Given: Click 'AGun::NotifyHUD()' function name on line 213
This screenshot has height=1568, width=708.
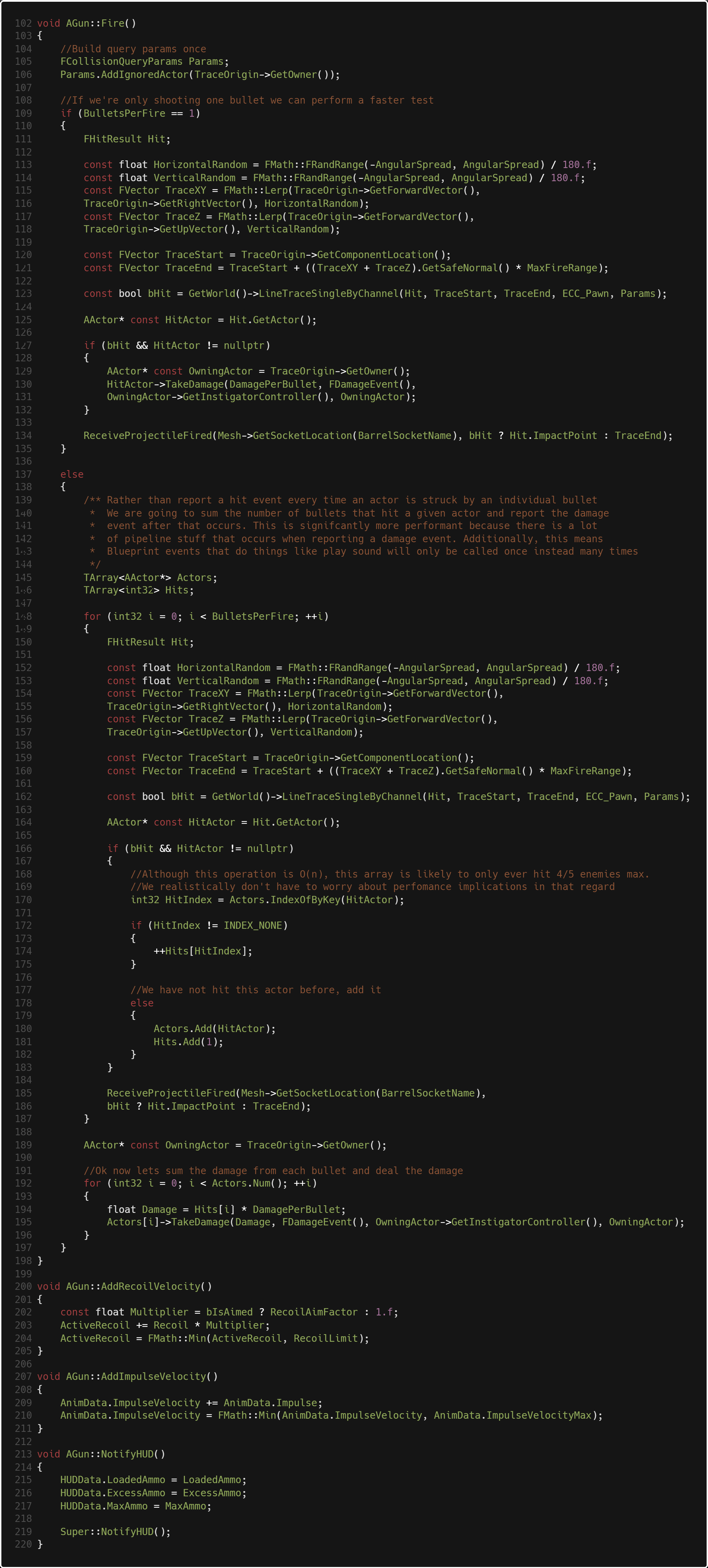Looking at the screenshot, I should 116,1454.
